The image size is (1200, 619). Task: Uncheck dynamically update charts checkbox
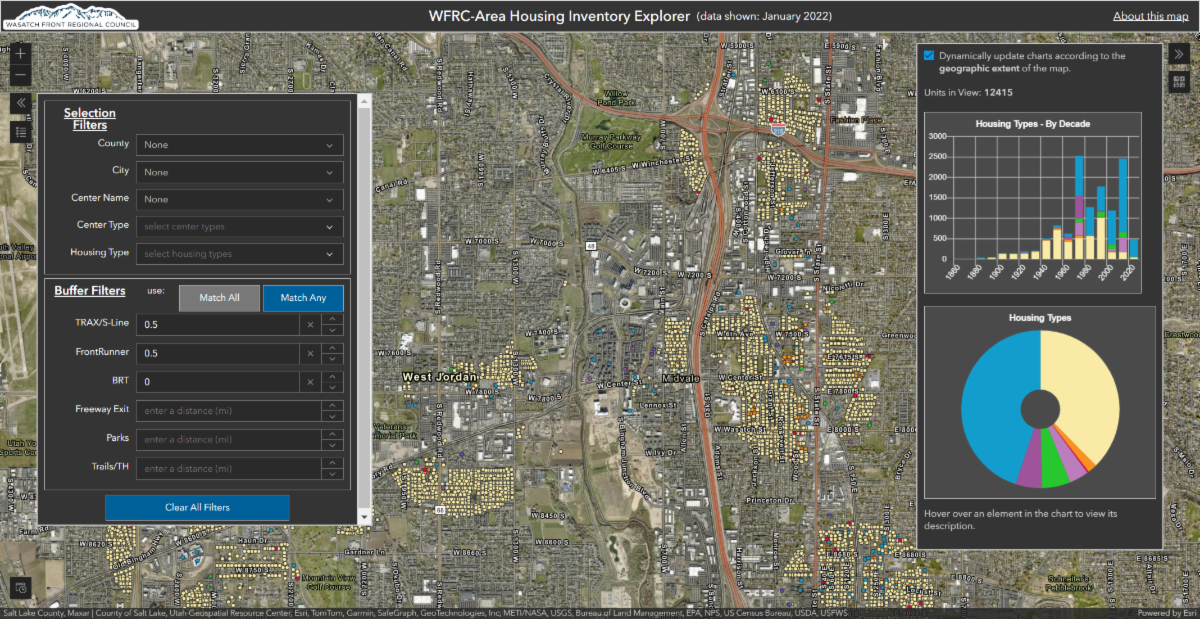click(930, 56)
